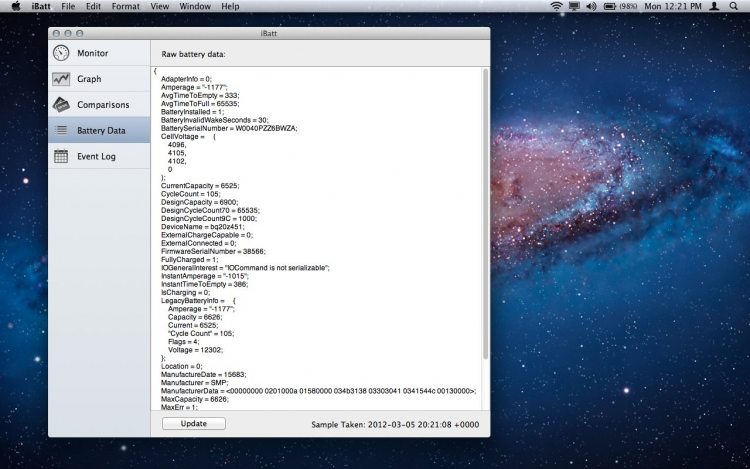Image resolution: width=750 pixels, height=469 pixels.
Task: Open the Edit menu
Action: coord(93,6)
